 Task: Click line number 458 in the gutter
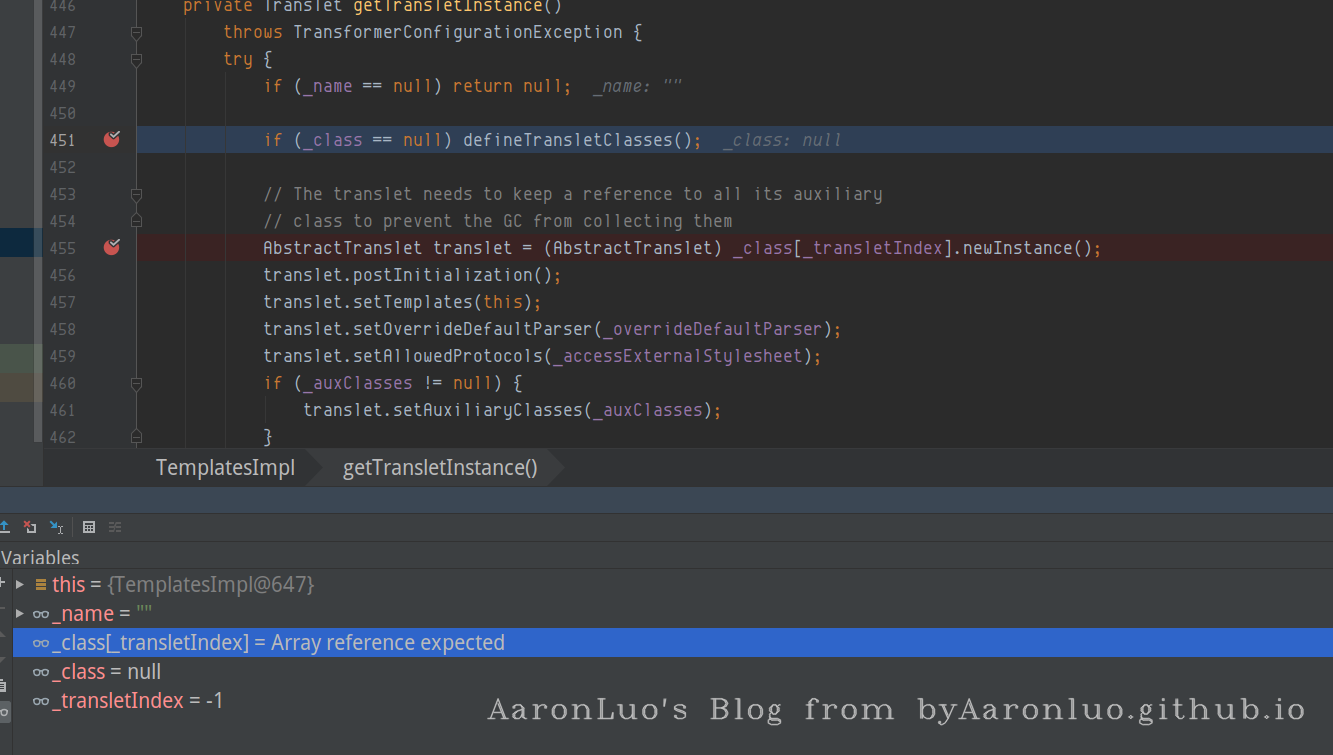click(x=62, y=329)
